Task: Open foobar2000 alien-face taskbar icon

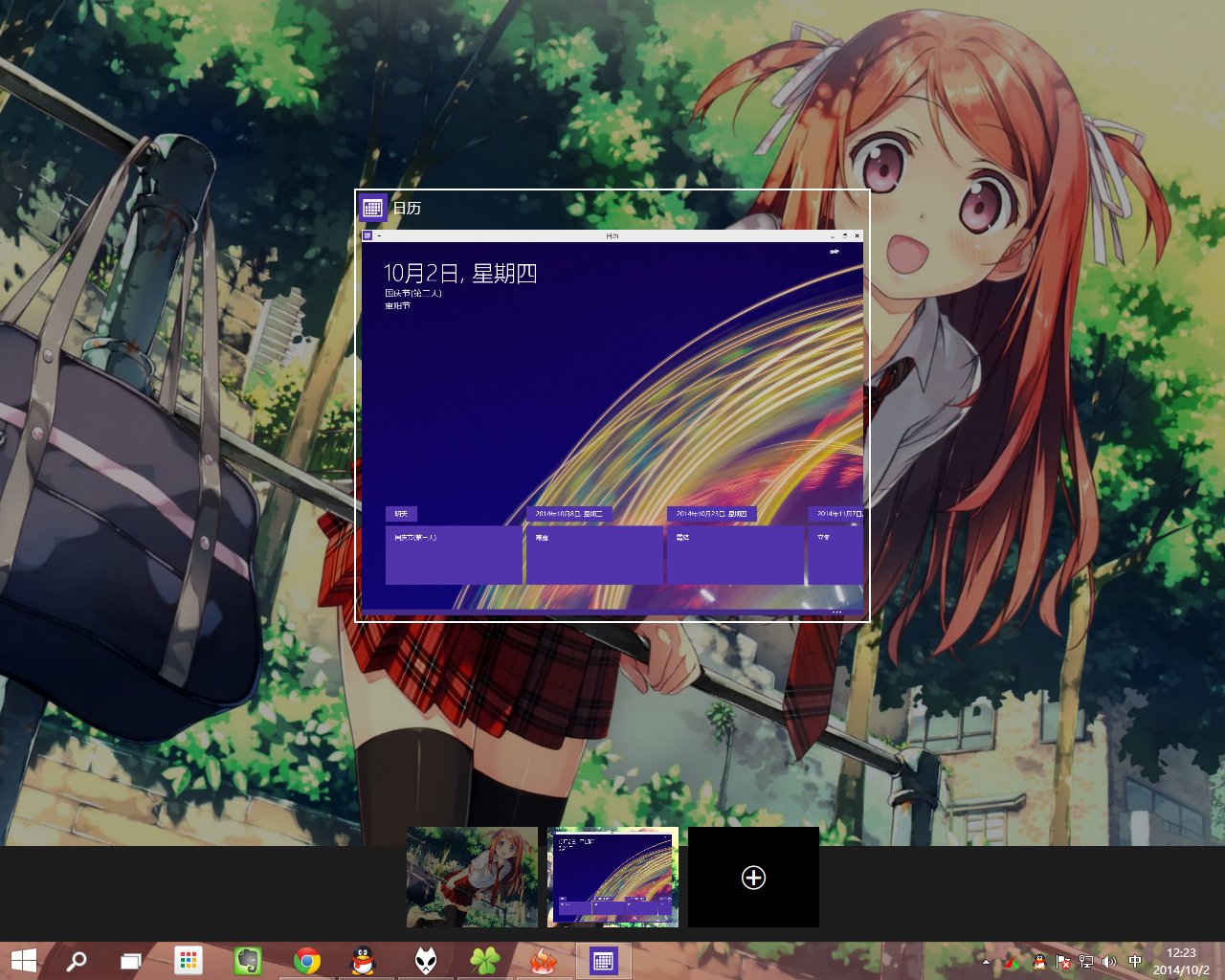Action: pos(425,961)
